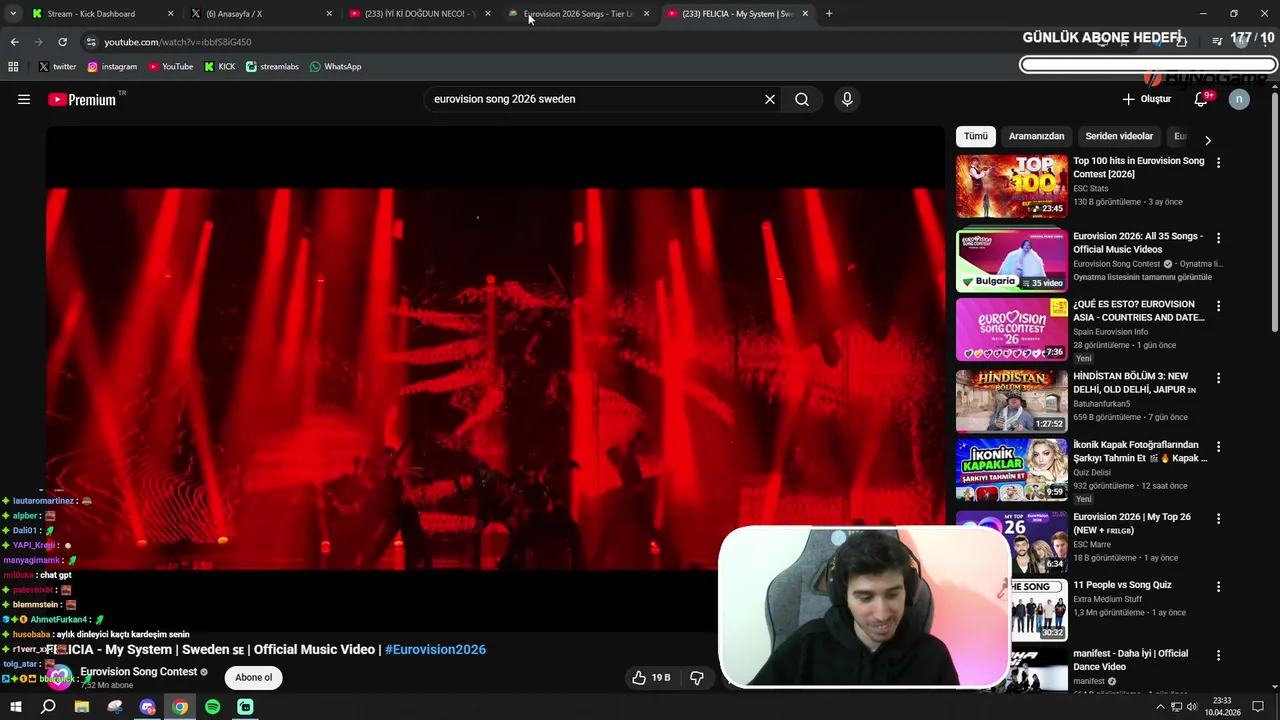Reload the page

62,42
